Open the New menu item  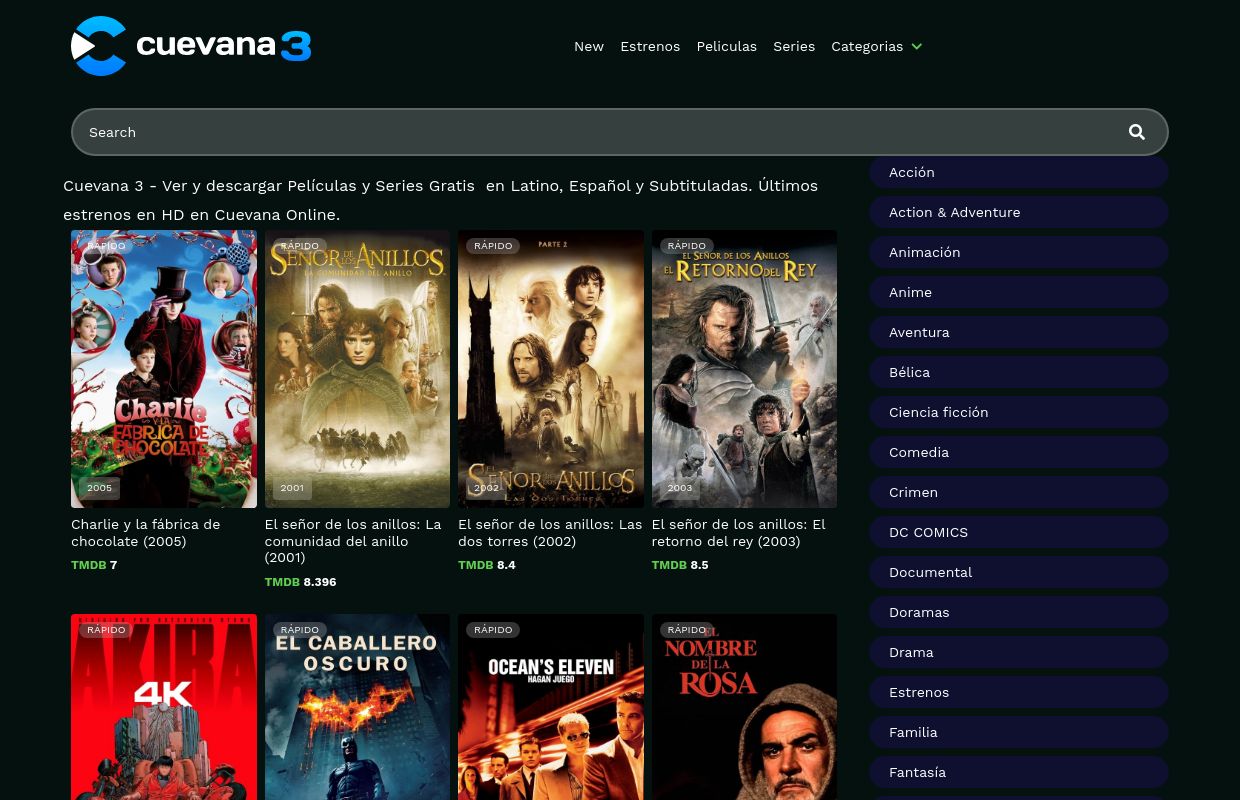(x=589, y=46)
